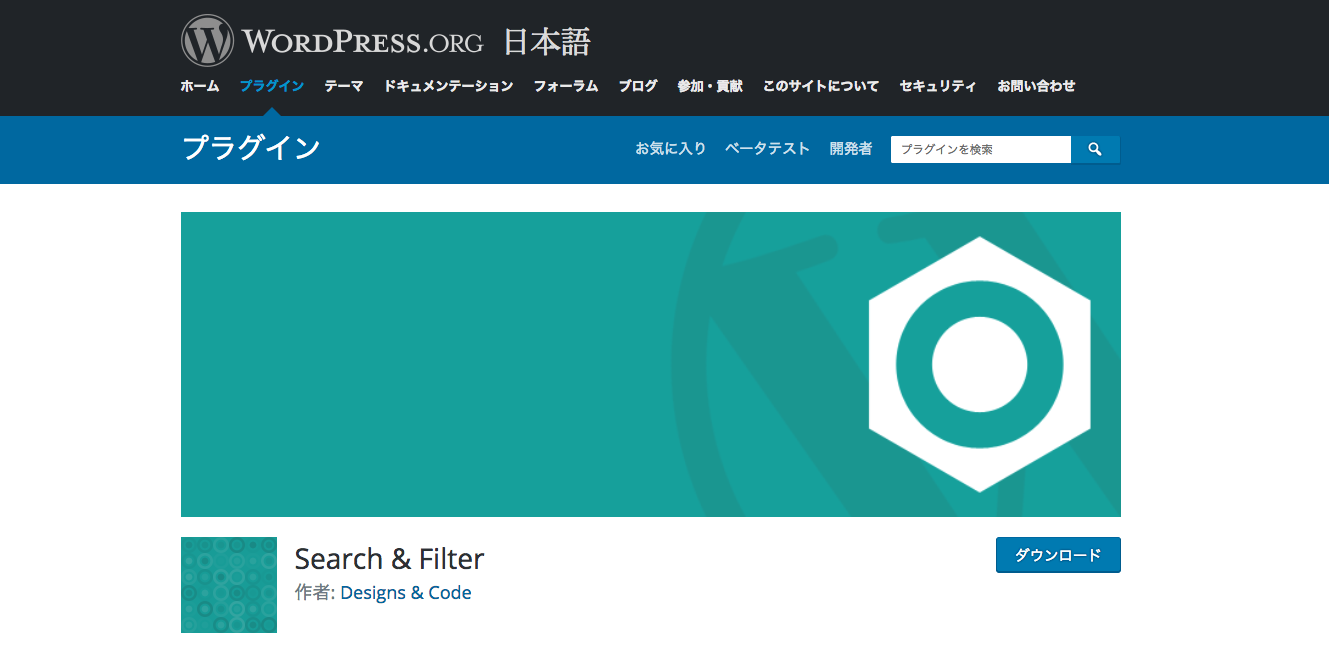Click the Search & Filter plugin title
The width and height of the screenshot is (1329, 667).
390,558
